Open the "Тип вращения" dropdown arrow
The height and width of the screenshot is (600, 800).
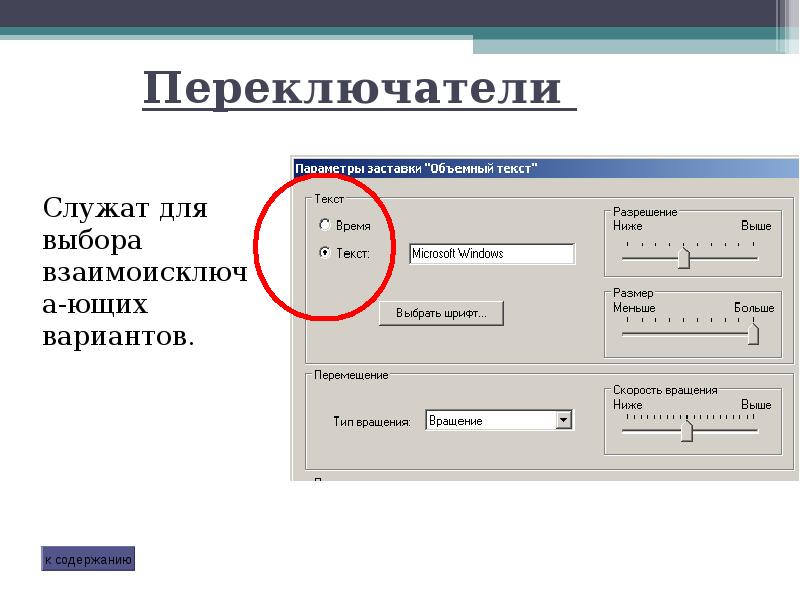pyautogui.click(x=564, y=421)
